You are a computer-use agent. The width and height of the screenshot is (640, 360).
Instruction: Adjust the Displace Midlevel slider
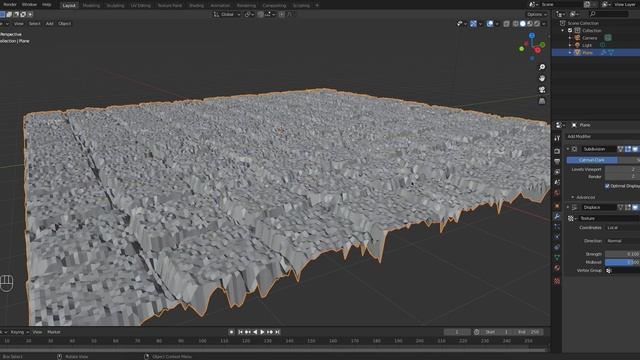(x=622, y=262)
